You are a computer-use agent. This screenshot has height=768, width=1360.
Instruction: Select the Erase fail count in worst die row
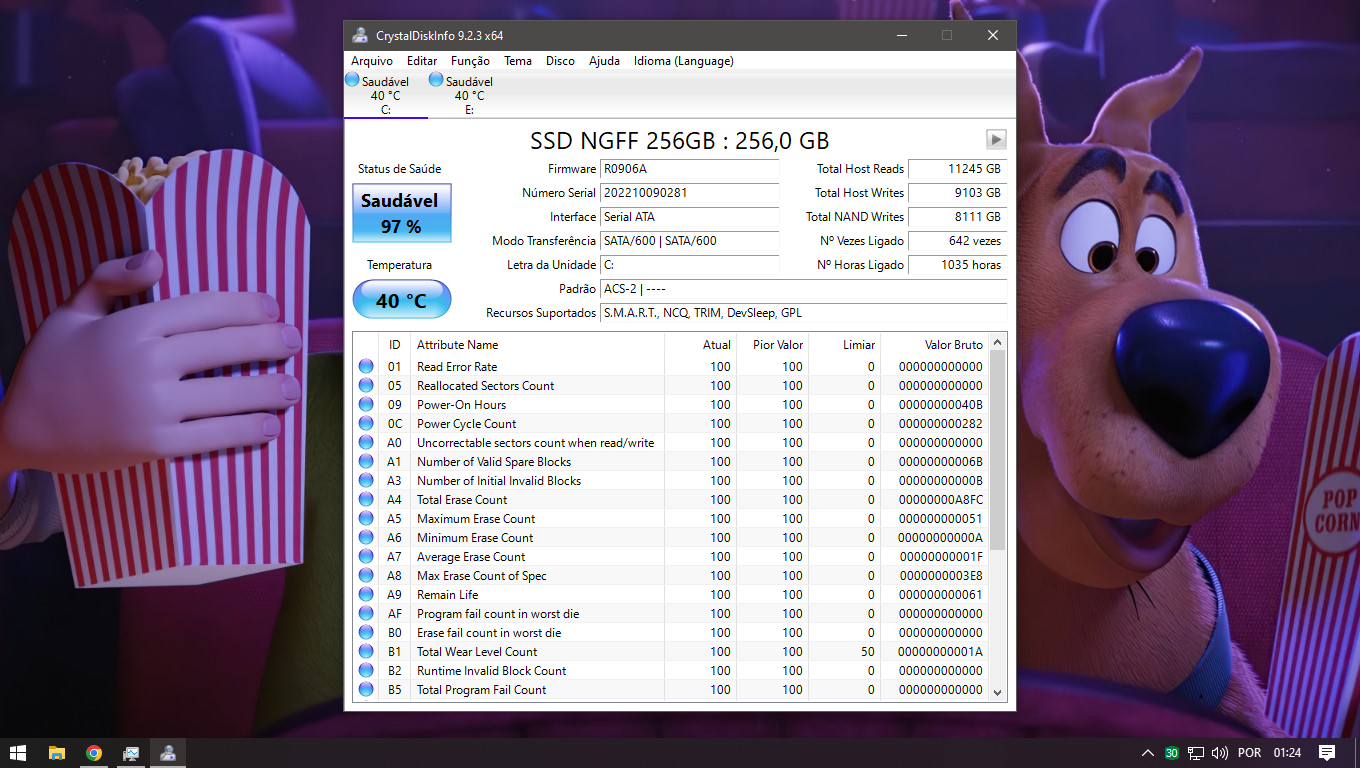(670, 633)
